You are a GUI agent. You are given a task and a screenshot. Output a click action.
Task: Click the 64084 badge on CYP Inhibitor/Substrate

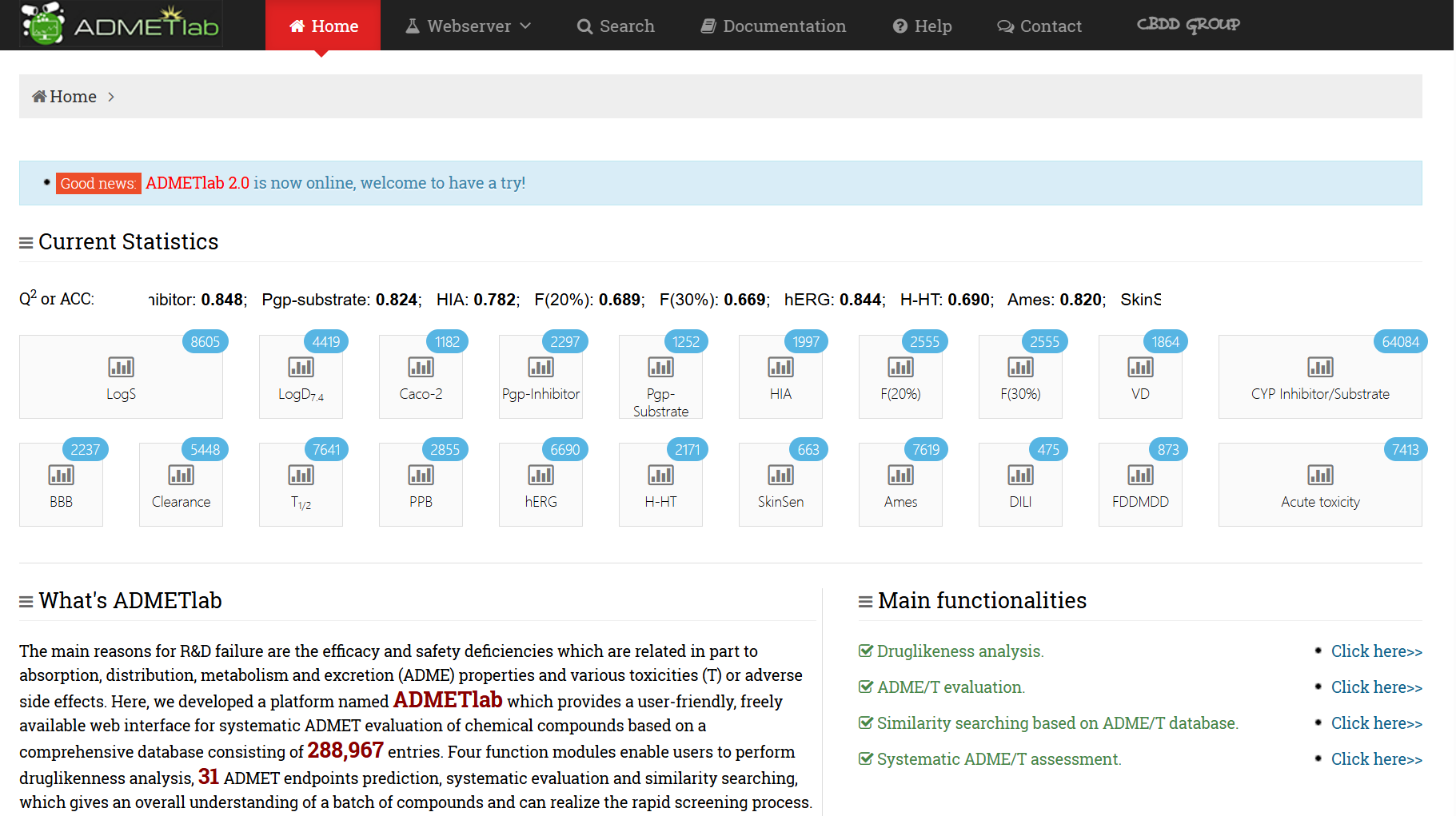pos(1400,341)
